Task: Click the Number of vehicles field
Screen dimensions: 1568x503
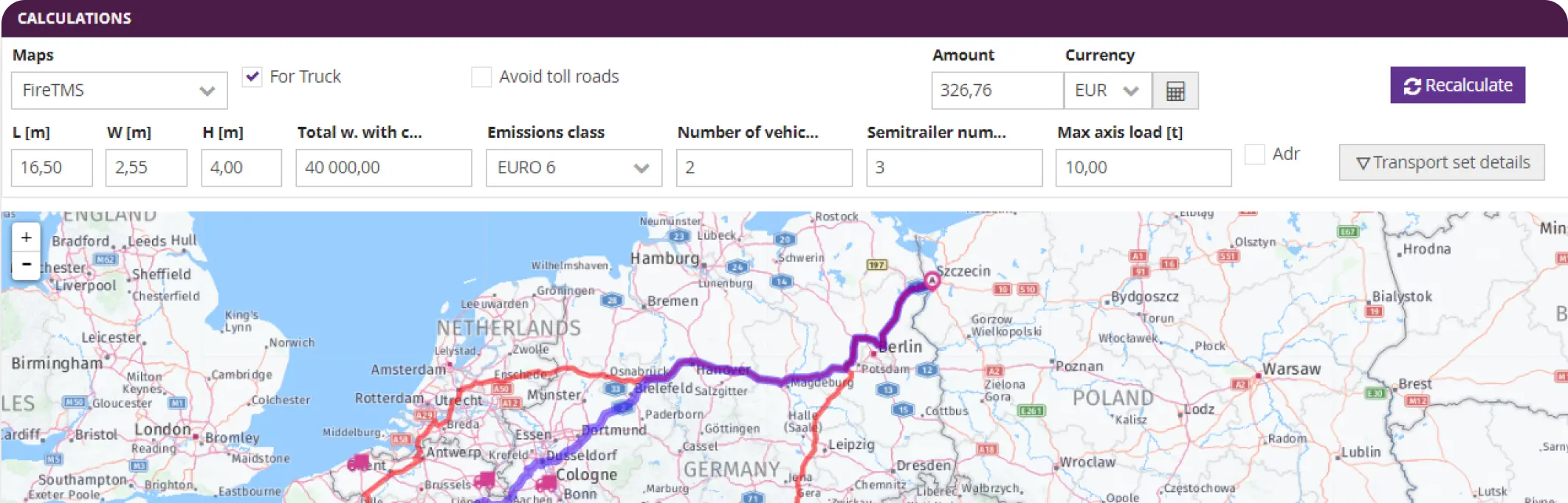Action: (x=763, y=167)
